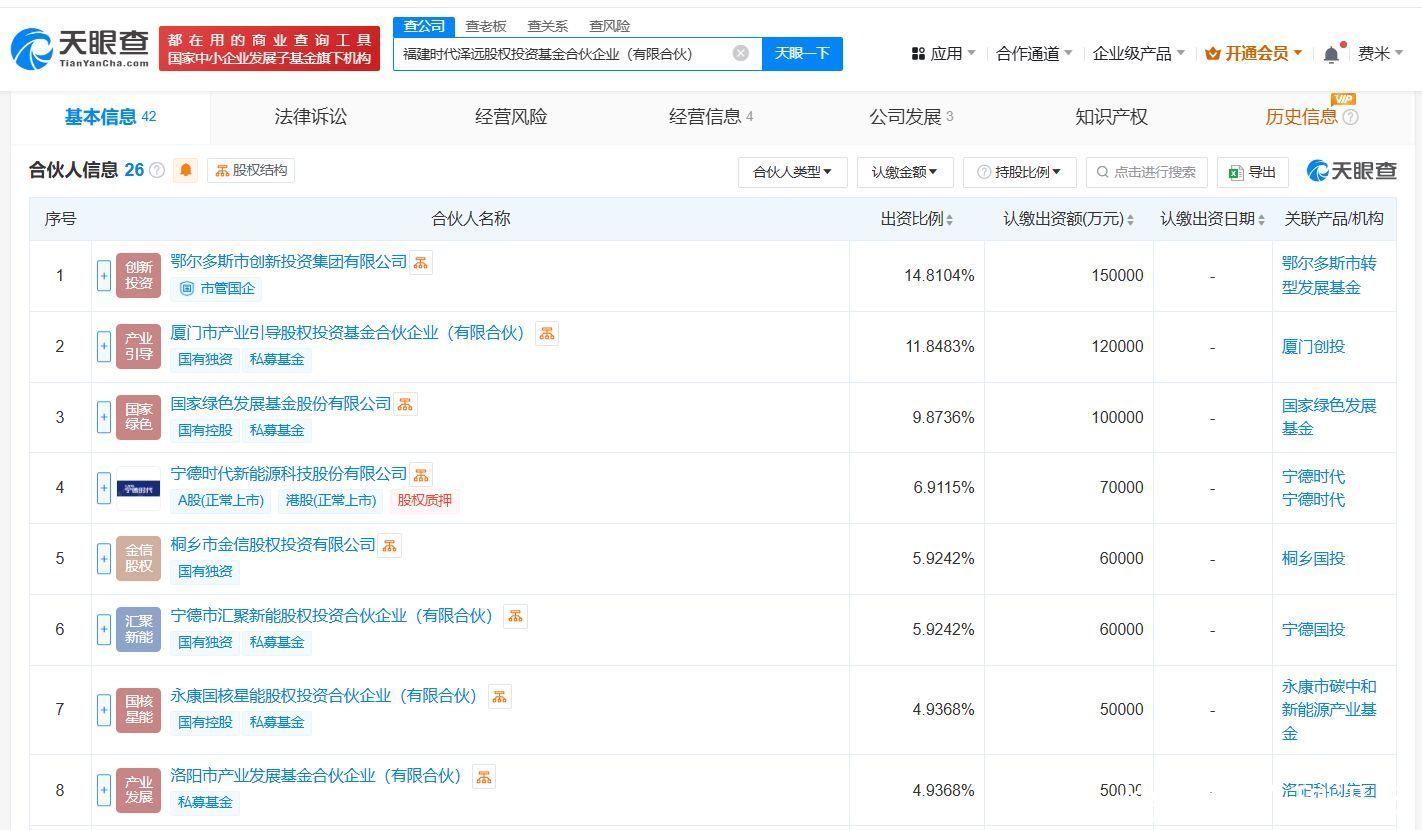Viewport: 1422px width, 830px height.
Task: Open equity chart icon for 鄂尔多斯市创新投资集团
Action: coord(421,262)
